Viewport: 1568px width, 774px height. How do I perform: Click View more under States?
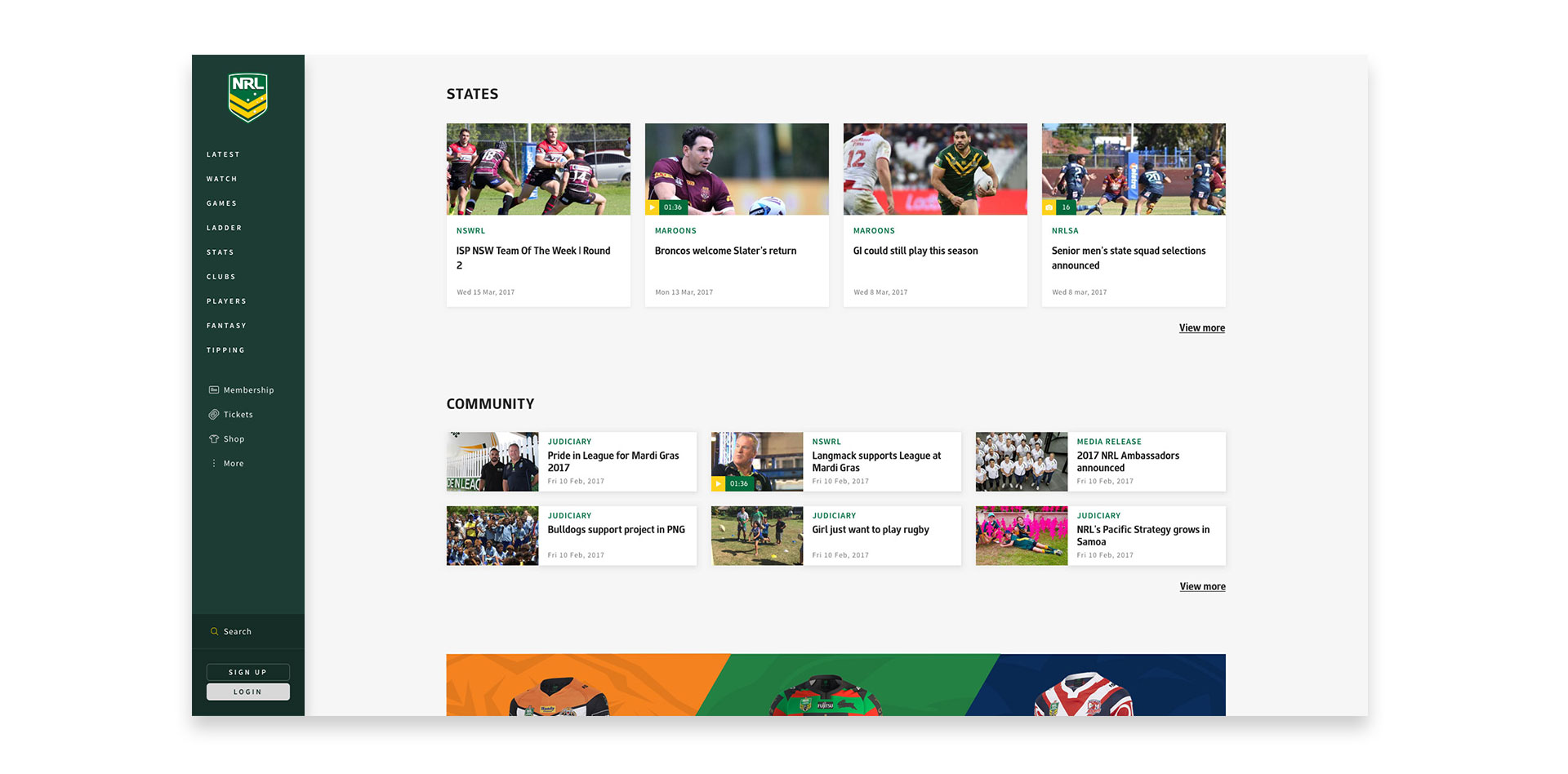coord(1201,328)
